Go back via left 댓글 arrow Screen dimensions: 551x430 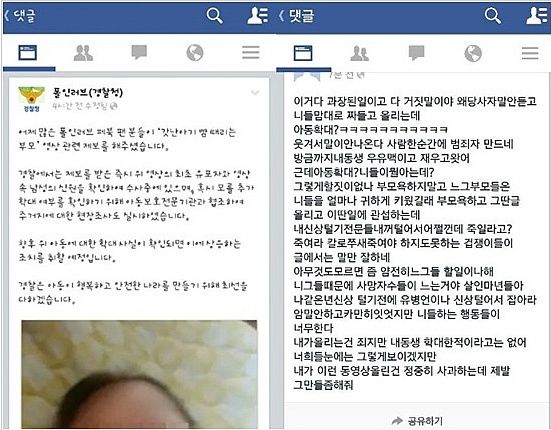(x=20, y=15)
